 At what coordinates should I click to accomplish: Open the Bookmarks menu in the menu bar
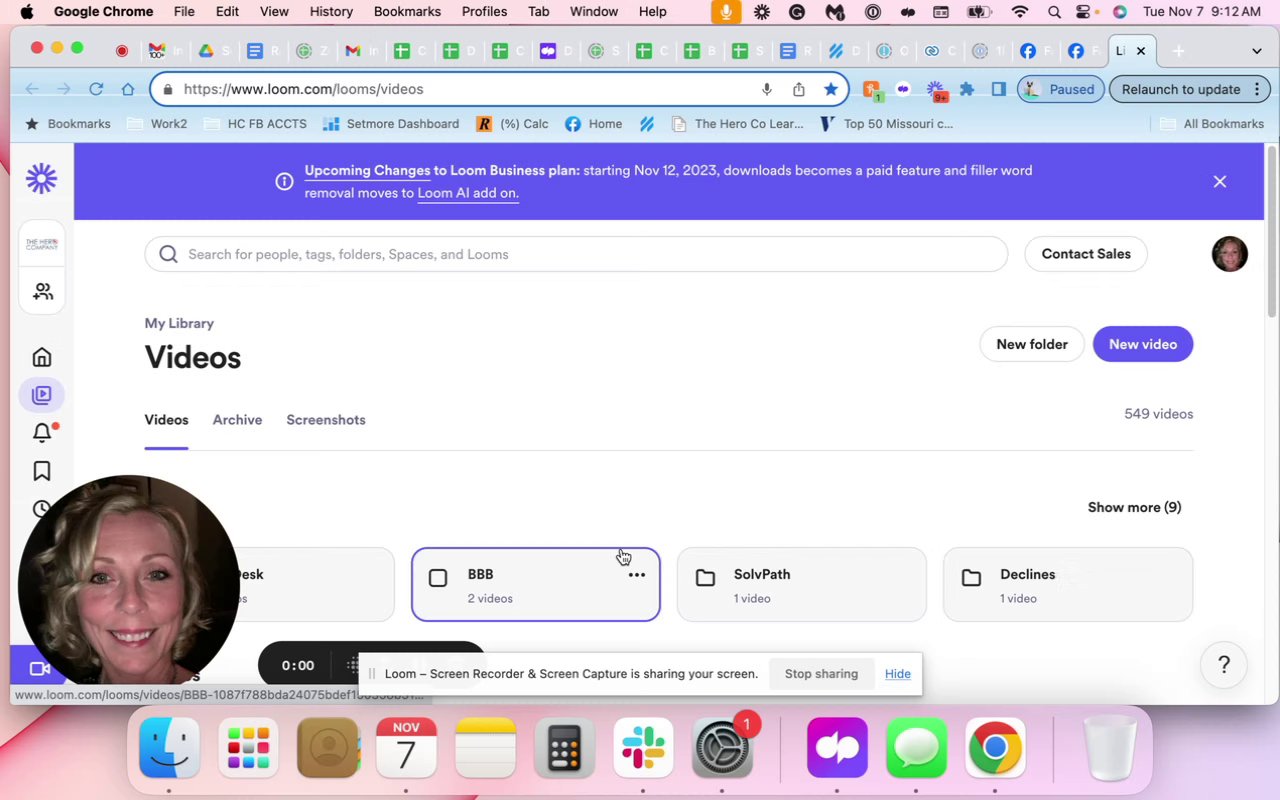407,12
